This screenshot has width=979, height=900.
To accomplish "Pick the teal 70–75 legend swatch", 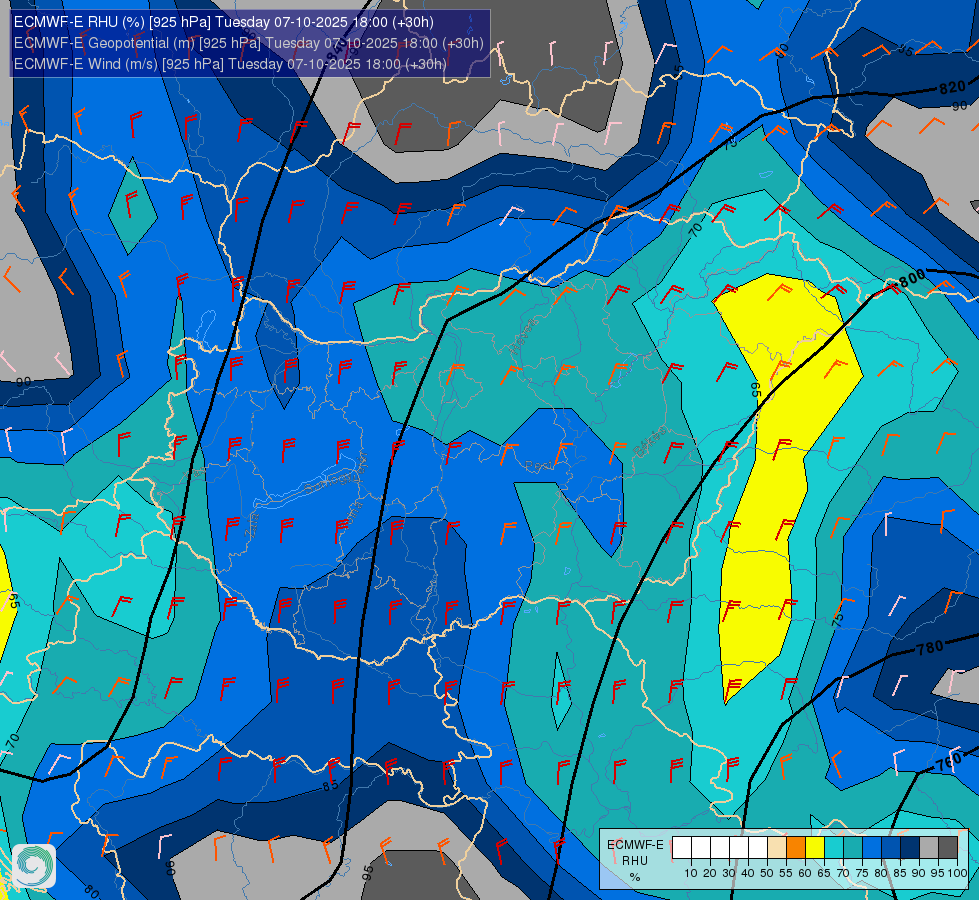I will pos(853,848).
